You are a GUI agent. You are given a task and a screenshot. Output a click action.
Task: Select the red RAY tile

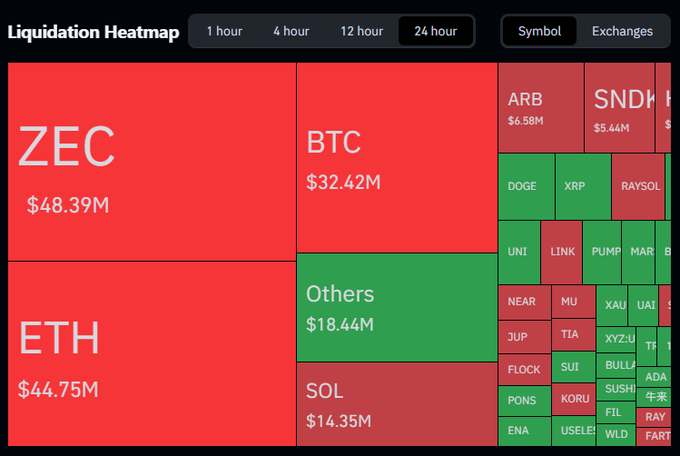tap(654, 417)
